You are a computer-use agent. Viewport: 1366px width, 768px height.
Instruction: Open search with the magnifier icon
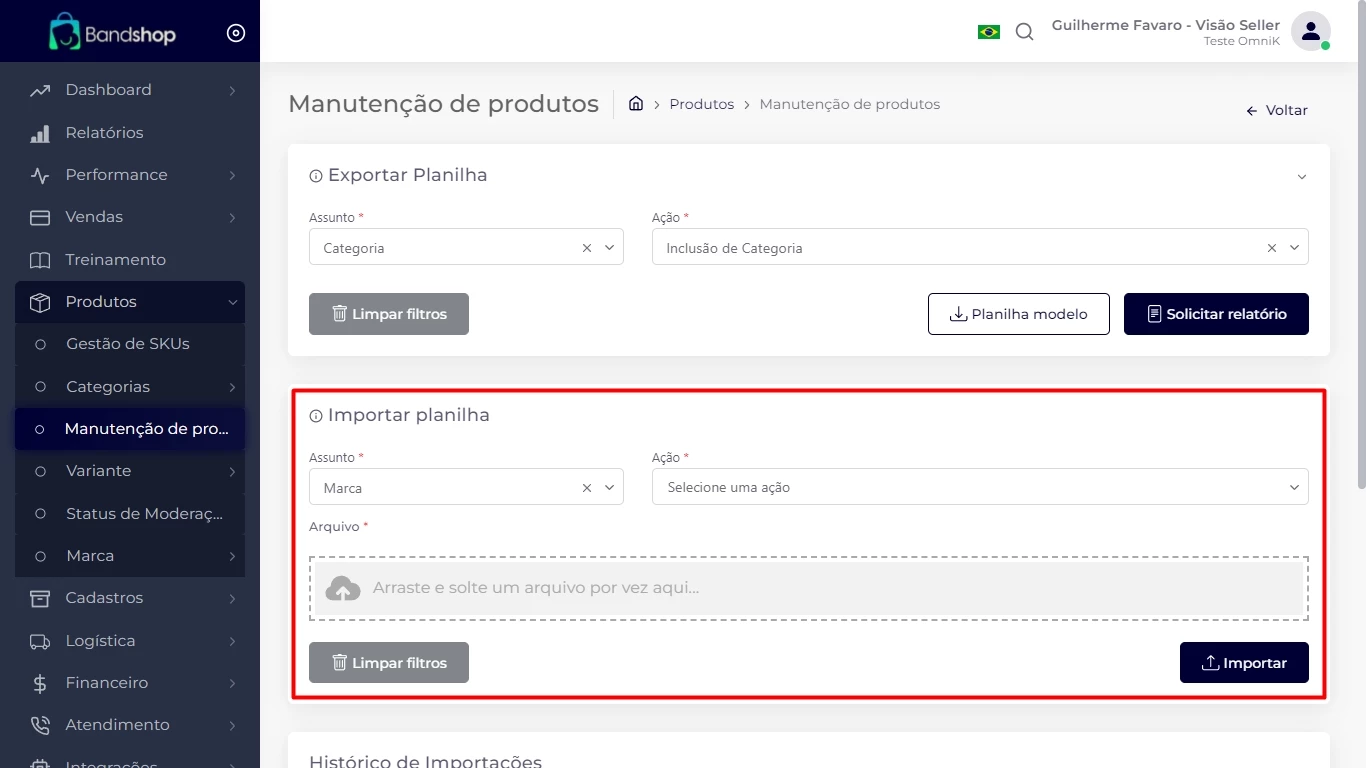[x=1024, y=32]
